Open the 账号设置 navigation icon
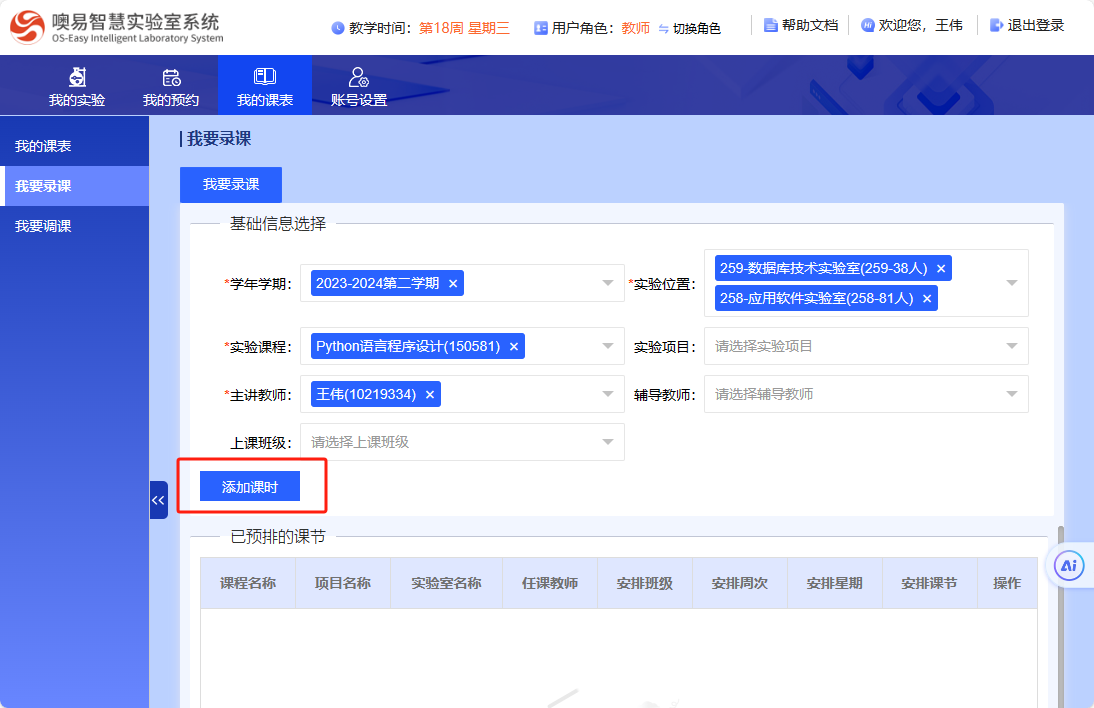 click(358, 78)
